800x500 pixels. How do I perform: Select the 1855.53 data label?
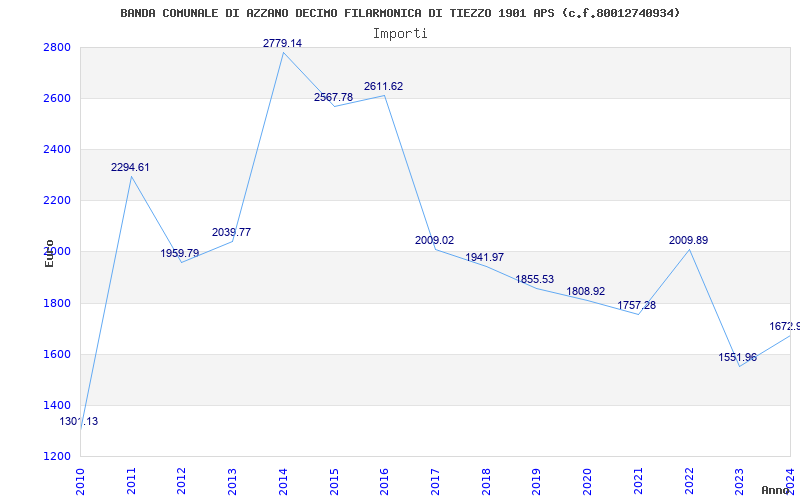534,280
